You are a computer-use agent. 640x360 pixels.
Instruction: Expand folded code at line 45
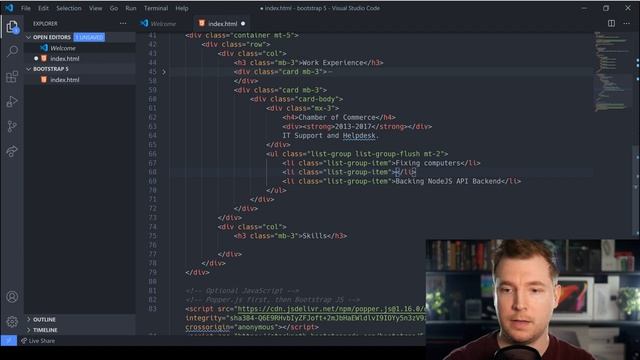tap(164, 72)
